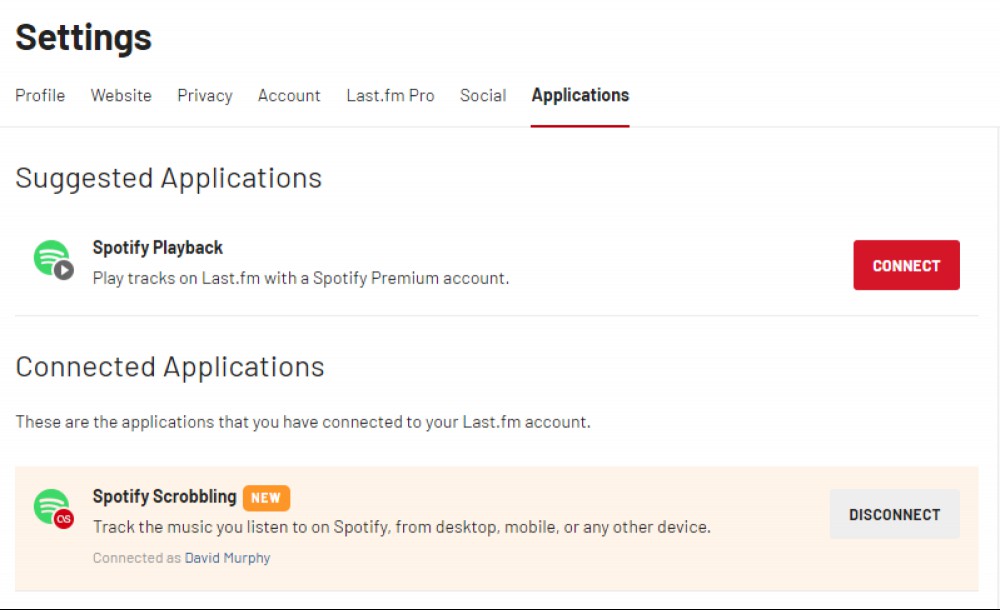Click the Spotify Playback app icon

click(54, 260)
